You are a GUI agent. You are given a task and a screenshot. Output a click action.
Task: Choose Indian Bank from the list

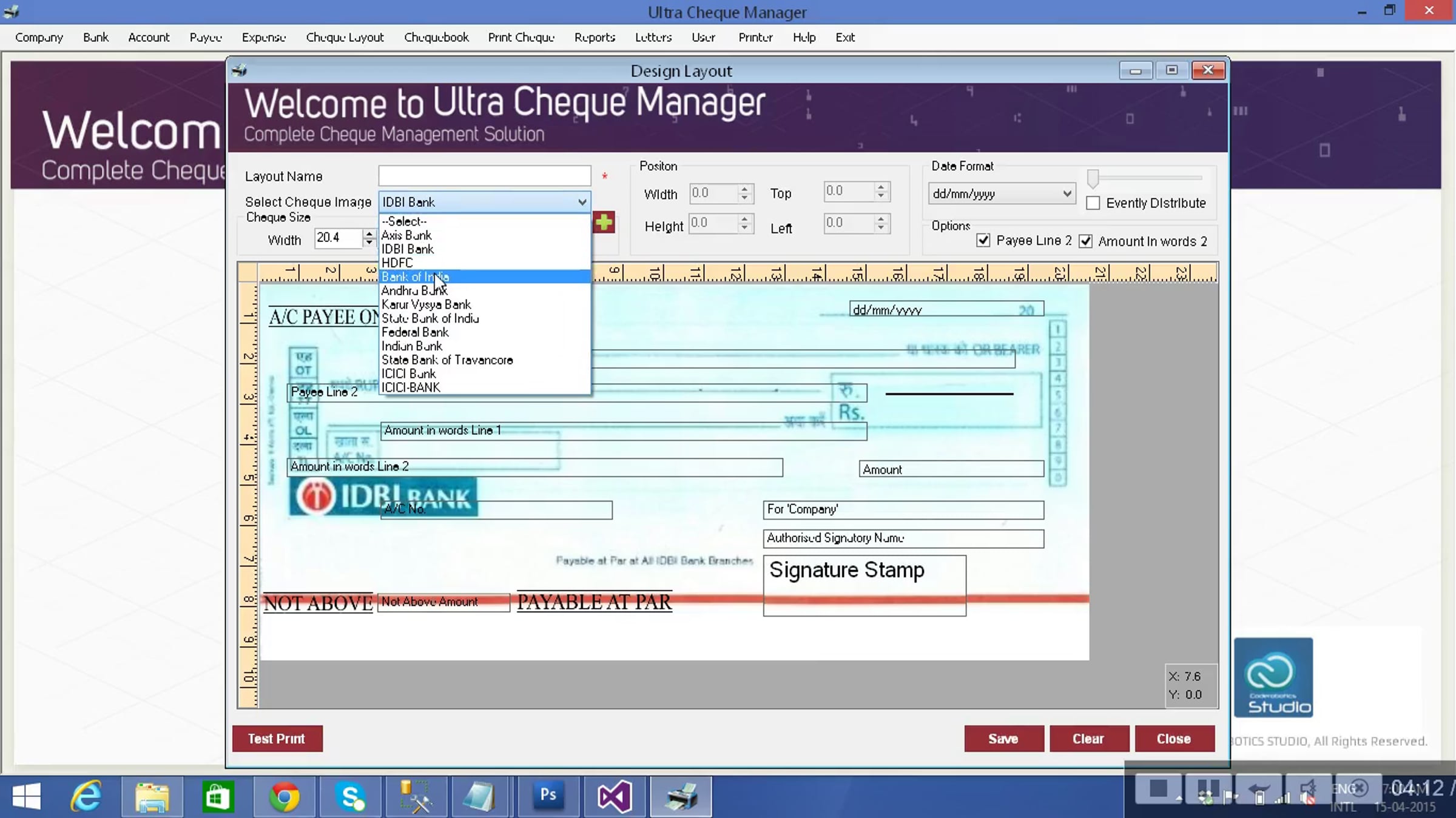click(485, 347)
